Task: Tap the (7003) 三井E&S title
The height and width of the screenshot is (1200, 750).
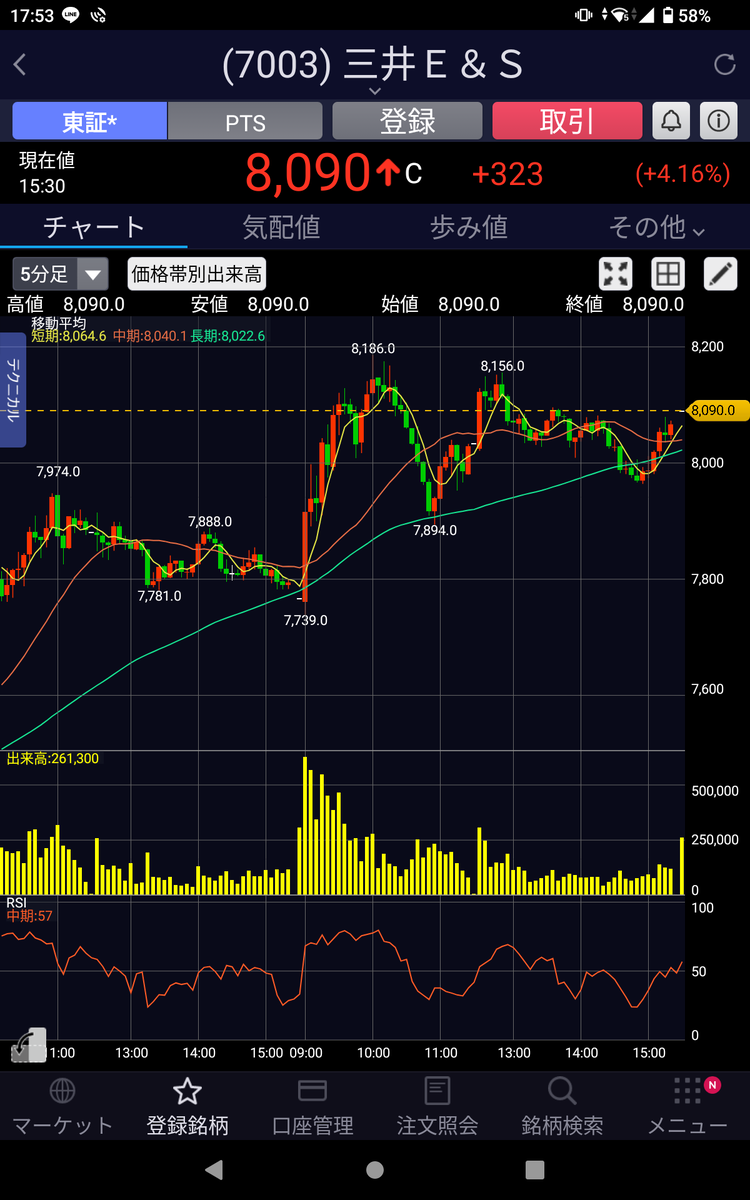Action: pyautogui.click(x=372, y=64)
